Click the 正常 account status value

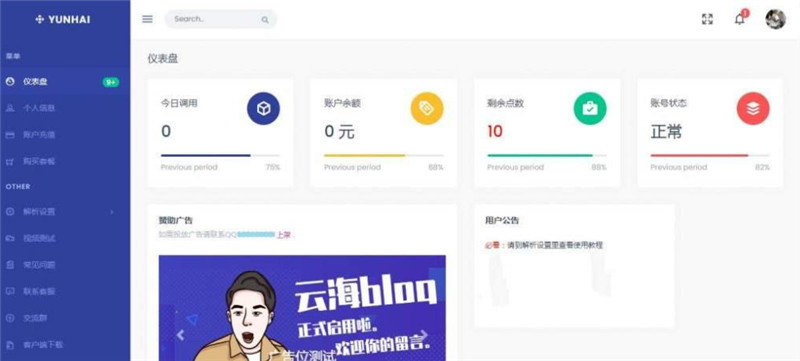(666, 132)
